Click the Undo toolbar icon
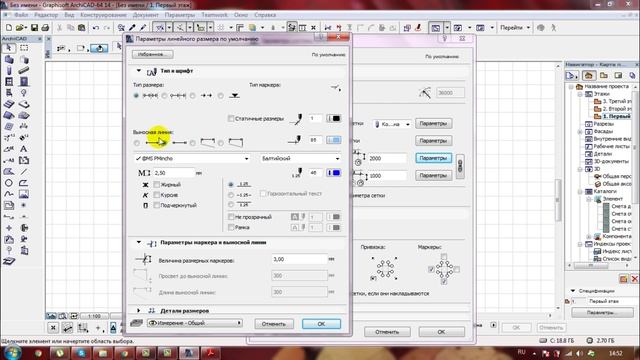 tap(96, 28)
